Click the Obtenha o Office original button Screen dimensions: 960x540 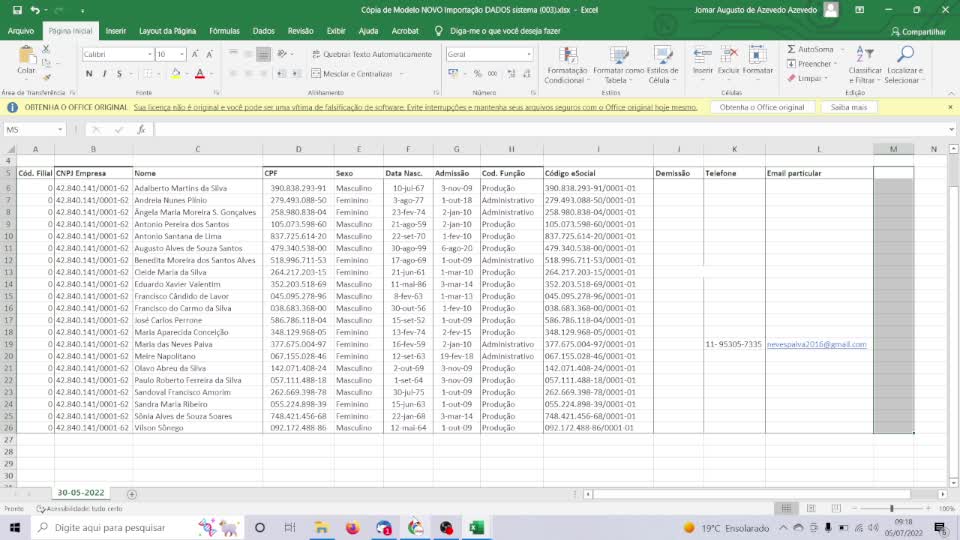[762, 107]
